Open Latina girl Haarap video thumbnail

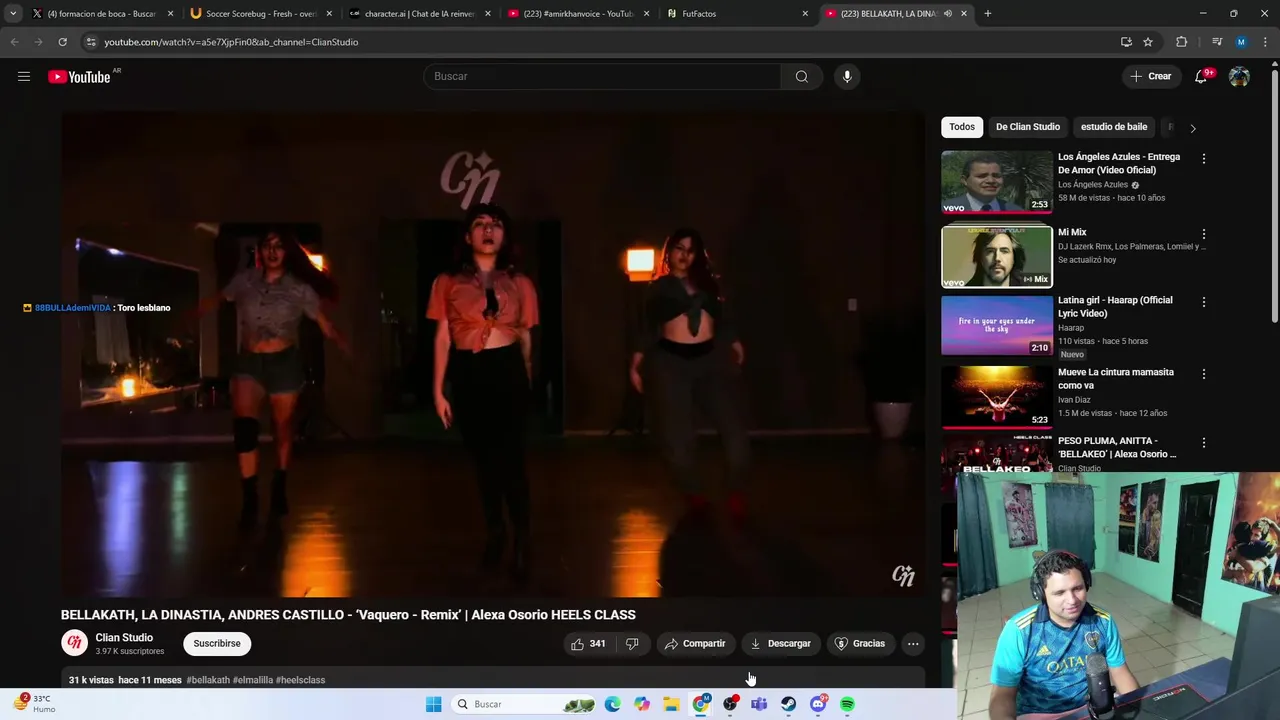tap(997, 325)
